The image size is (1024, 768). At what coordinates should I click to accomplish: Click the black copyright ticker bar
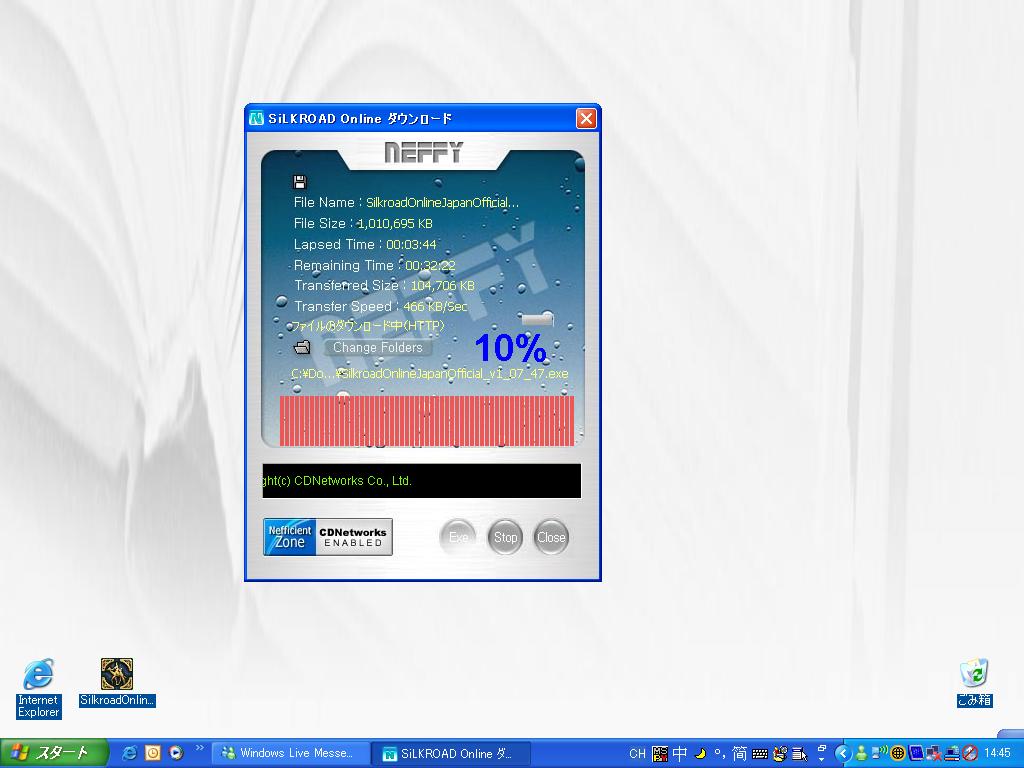422,481
